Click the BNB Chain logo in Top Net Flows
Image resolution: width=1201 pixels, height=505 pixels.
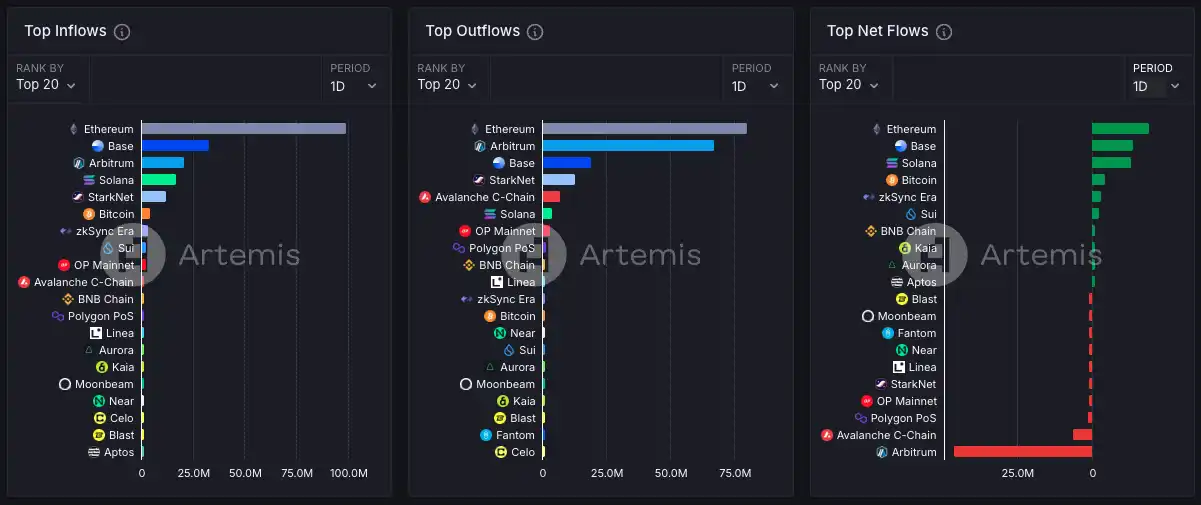871,231
